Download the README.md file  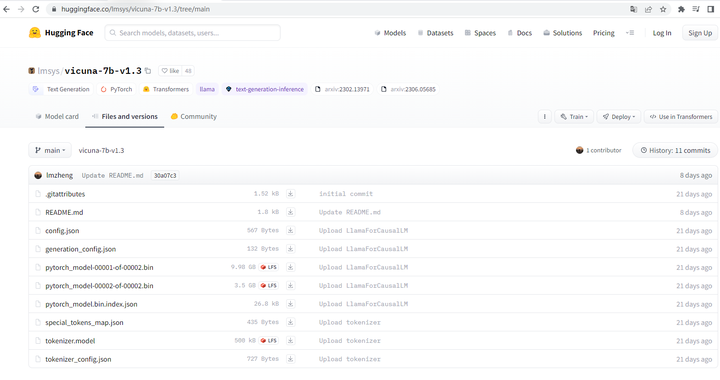[290, 212]
